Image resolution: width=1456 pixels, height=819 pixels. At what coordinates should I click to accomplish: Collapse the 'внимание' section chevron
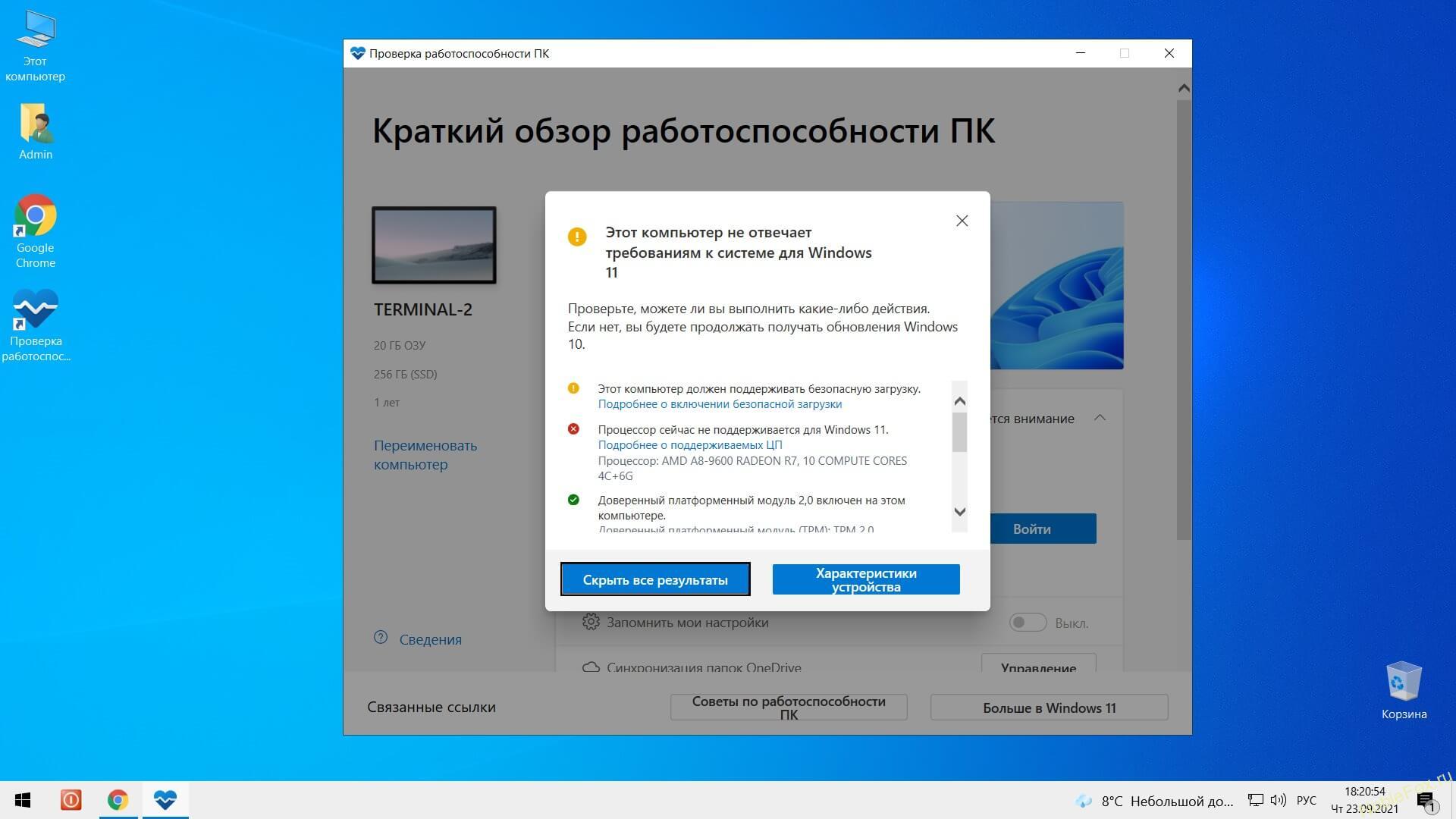tap(1100, 418)
